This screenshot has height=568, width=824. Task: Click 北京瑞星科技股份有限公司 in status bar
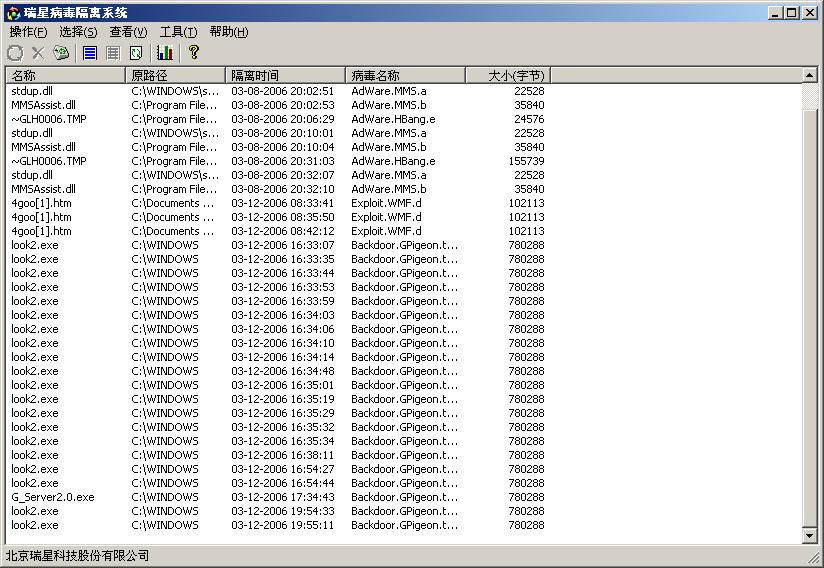click(x=77, y=556)
